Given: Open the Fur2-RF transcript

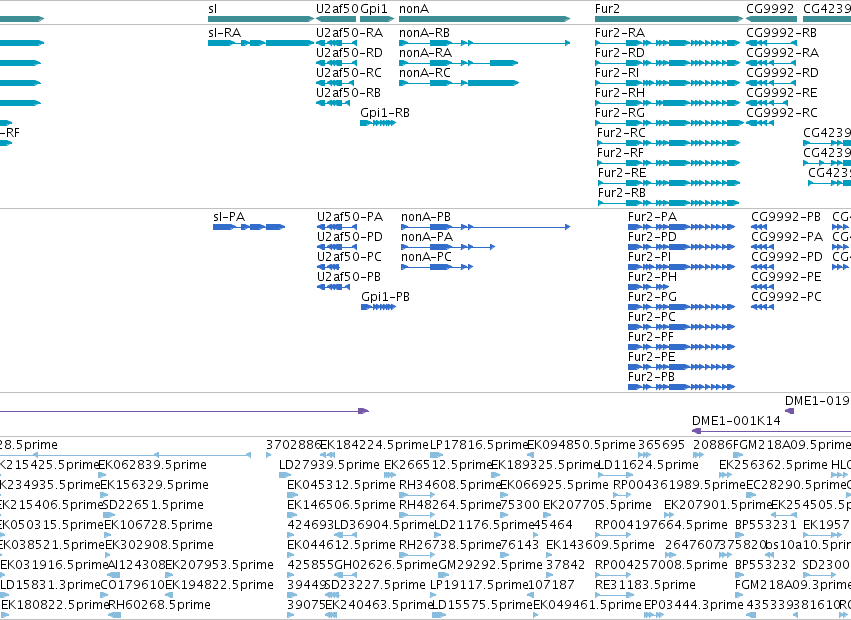Looking at the screenshot, I should (x=620, y=153).
